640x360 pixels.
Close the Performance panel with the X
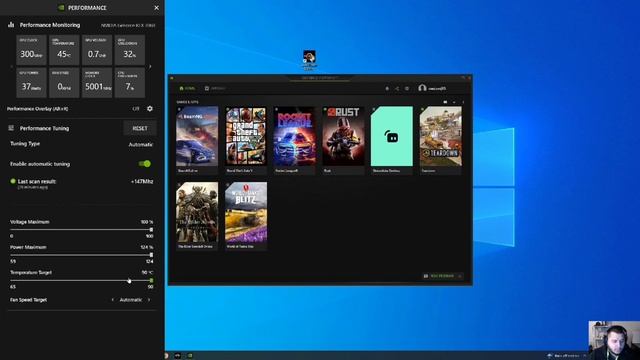click(x=156, y=8)
